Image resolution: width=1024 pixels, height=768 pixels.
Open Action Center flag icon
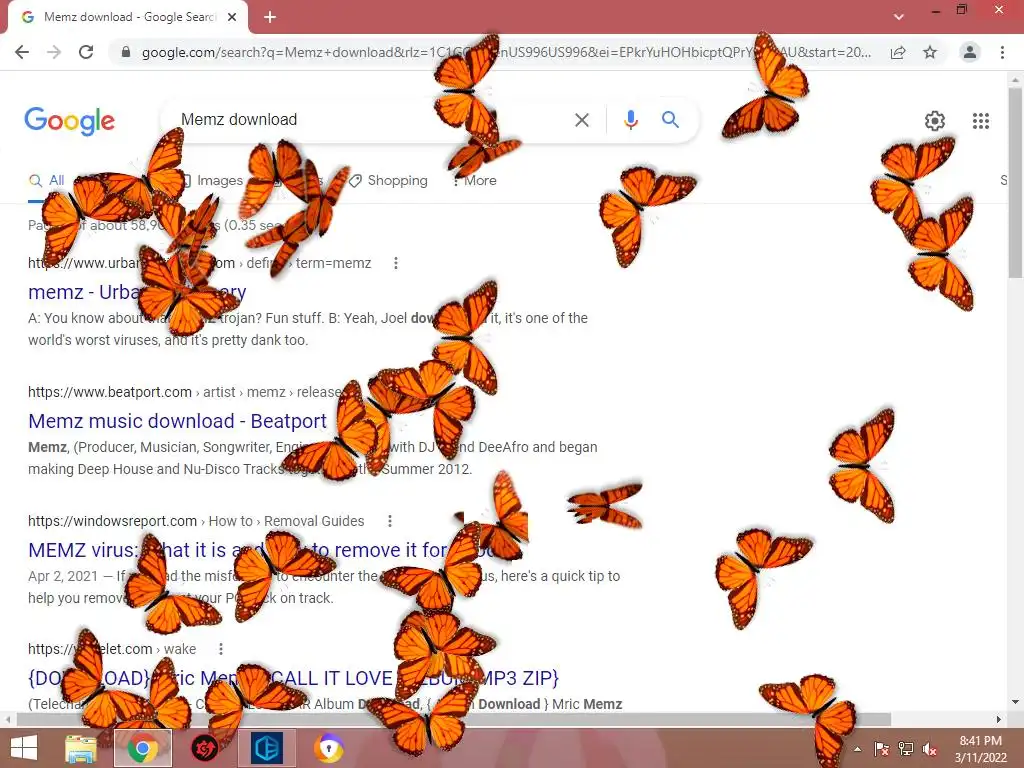click(881, 749)
